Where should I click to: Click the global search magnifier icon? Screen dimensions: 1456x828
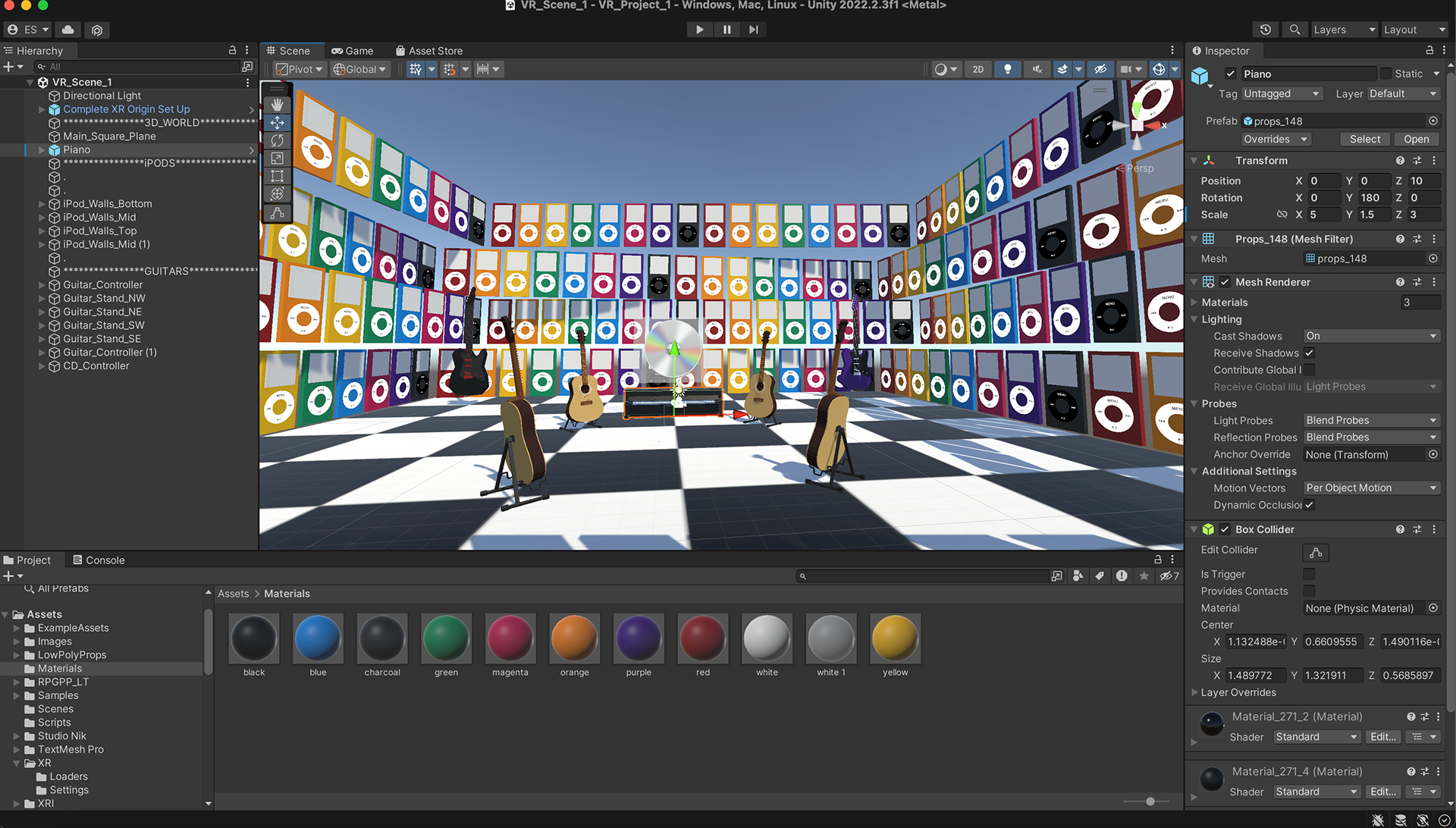1294,30
